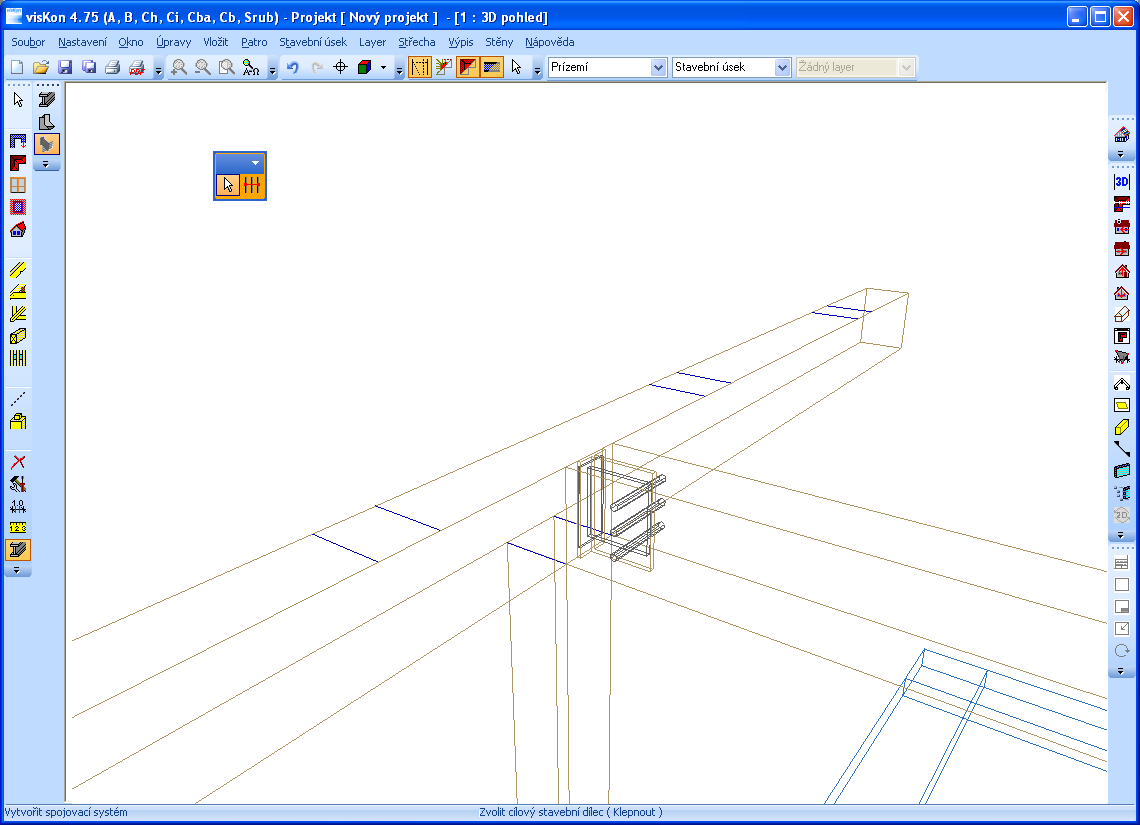Viewport: 1140px width, 825px height.
Task: Click the red corner wall icon
Action: [18, 164]
